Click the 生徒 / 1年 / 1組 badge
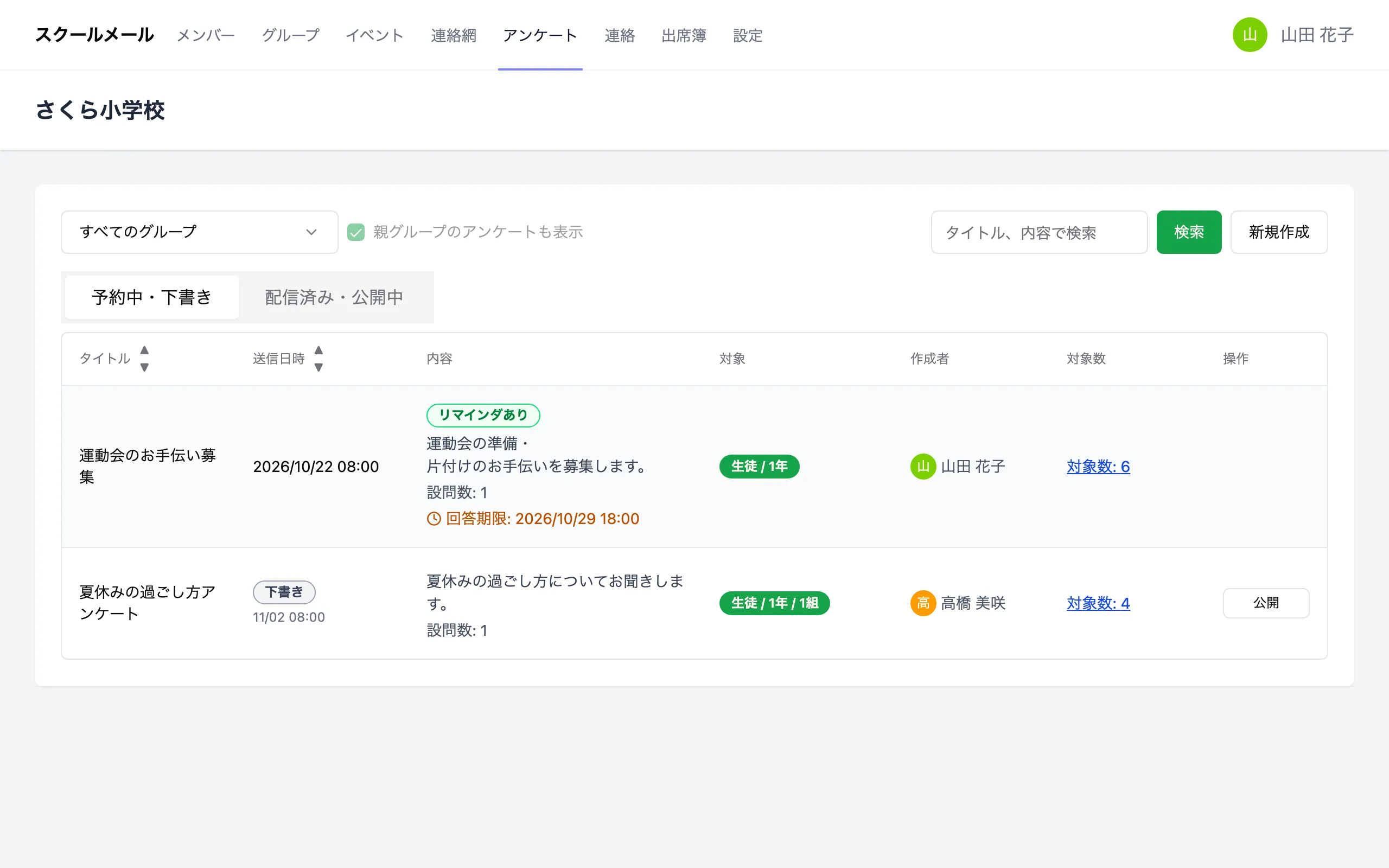 (774, 603)
